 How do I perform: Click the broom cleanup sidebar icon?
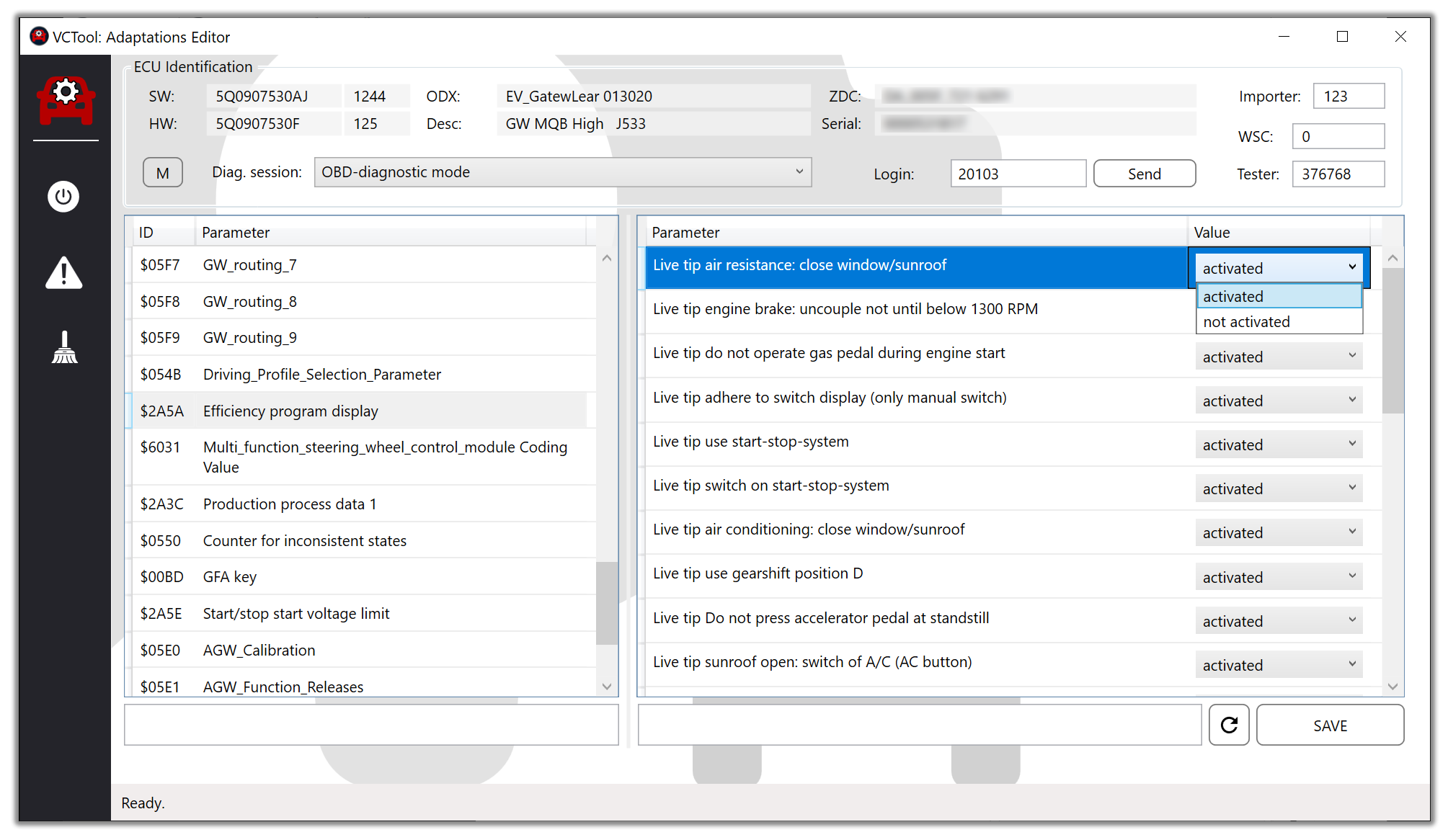[64, 348]
